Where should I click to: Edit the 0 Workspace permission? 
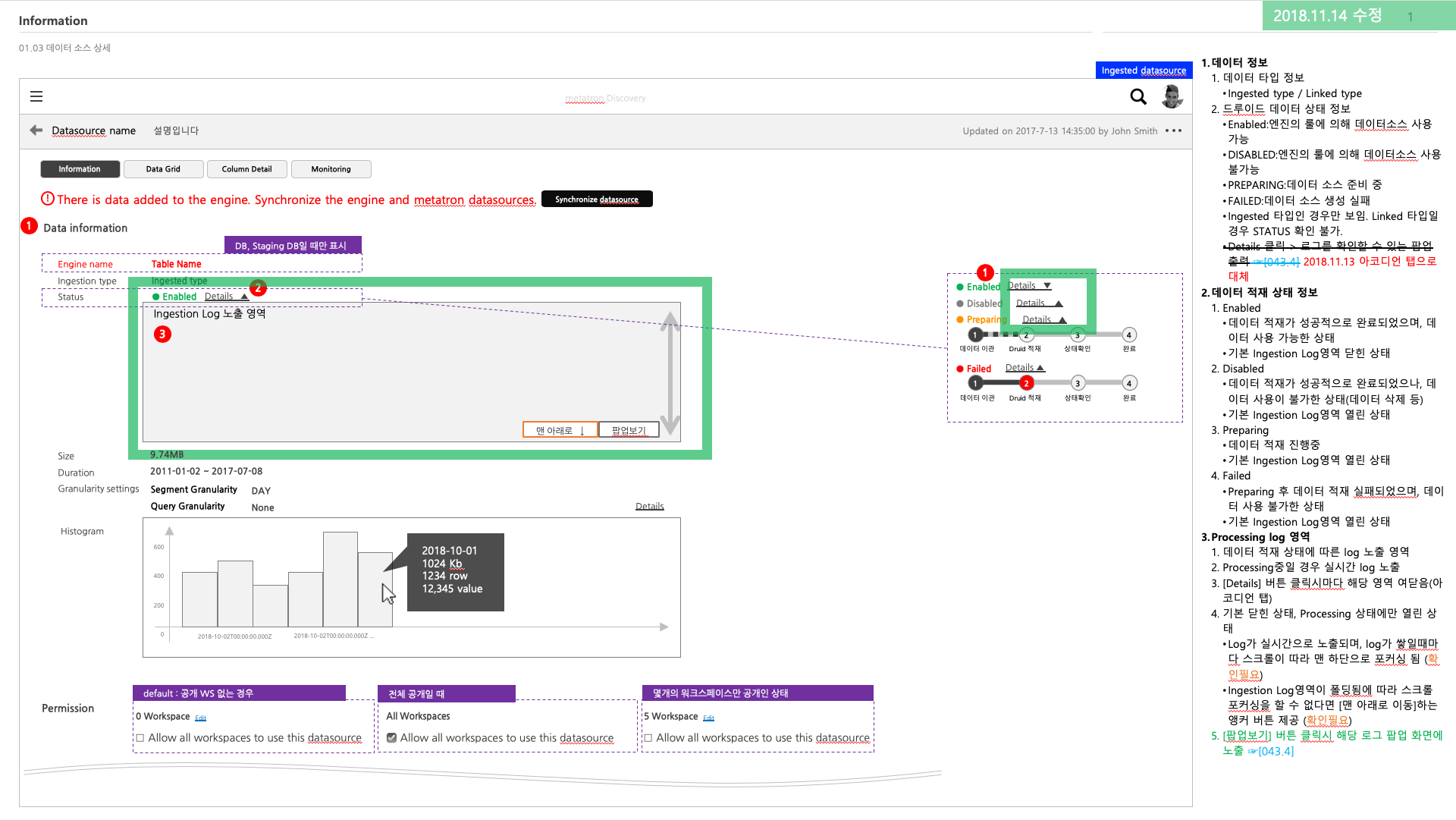coord(200,718)
